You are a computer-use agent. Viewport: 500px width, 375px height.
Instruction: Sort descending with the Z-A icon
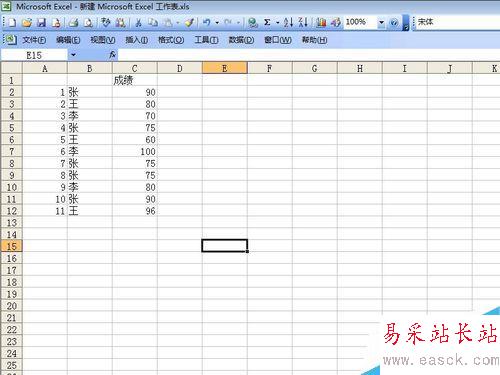click(303, 23)
